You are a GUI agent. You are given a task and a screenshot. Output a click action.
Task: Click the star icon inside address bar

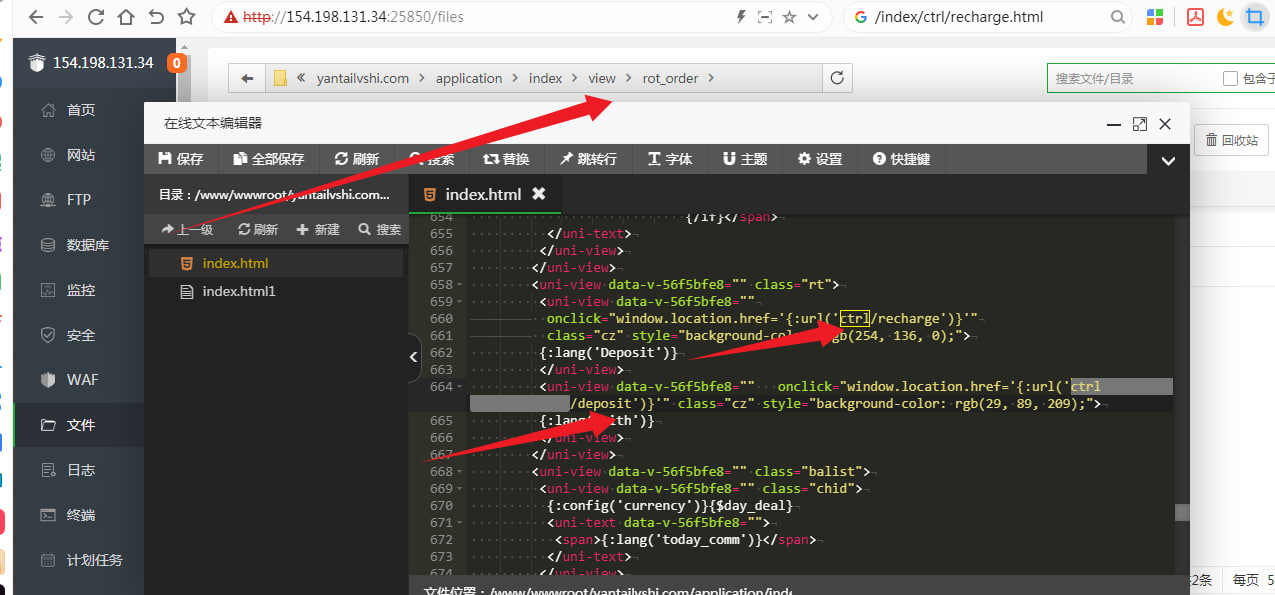pyautogui.click(x=790, y=17)
